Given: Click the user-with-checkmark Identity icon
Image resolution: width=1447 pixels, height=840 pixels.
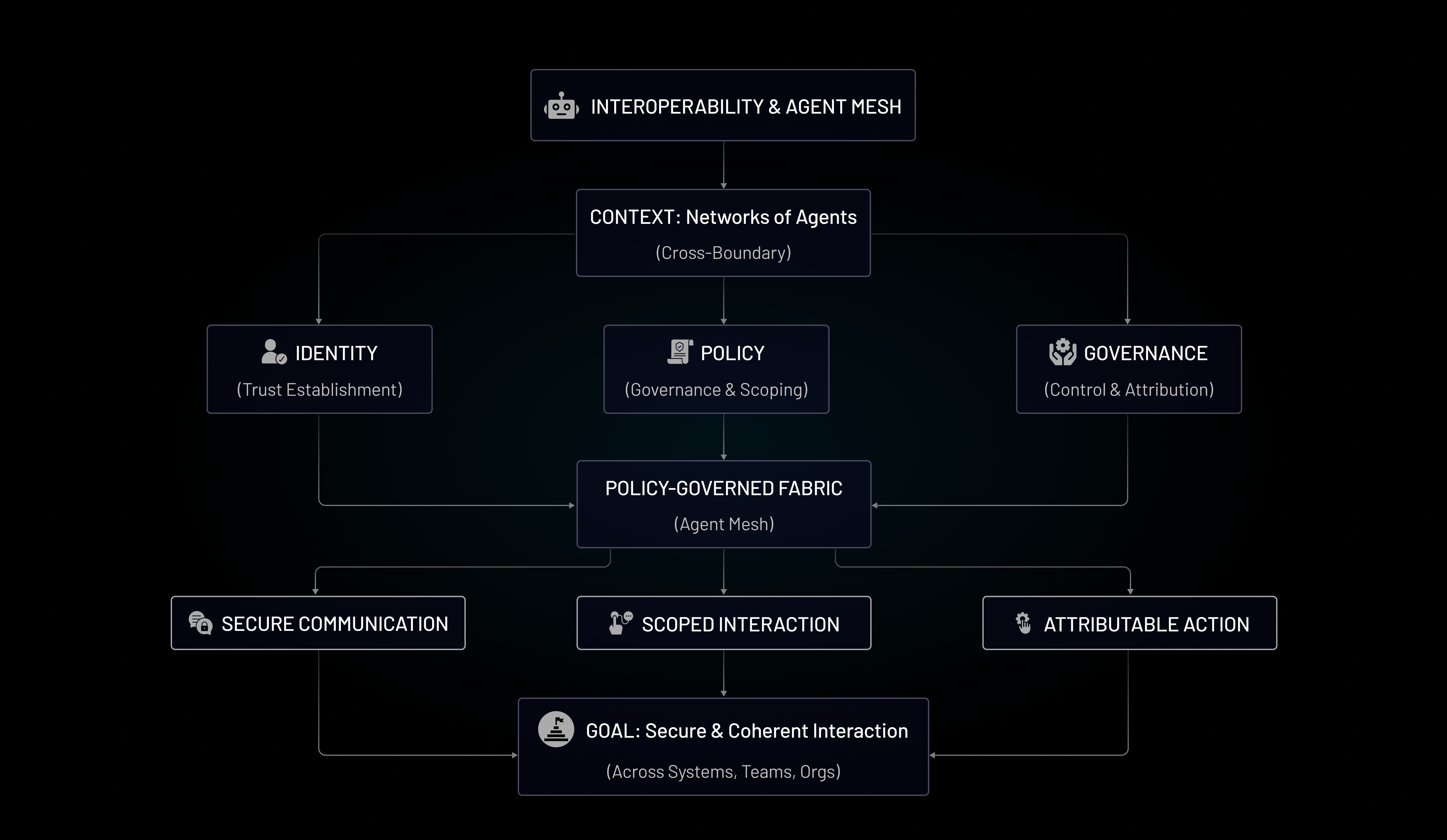Looking at the screenshot, I should 273,352.
